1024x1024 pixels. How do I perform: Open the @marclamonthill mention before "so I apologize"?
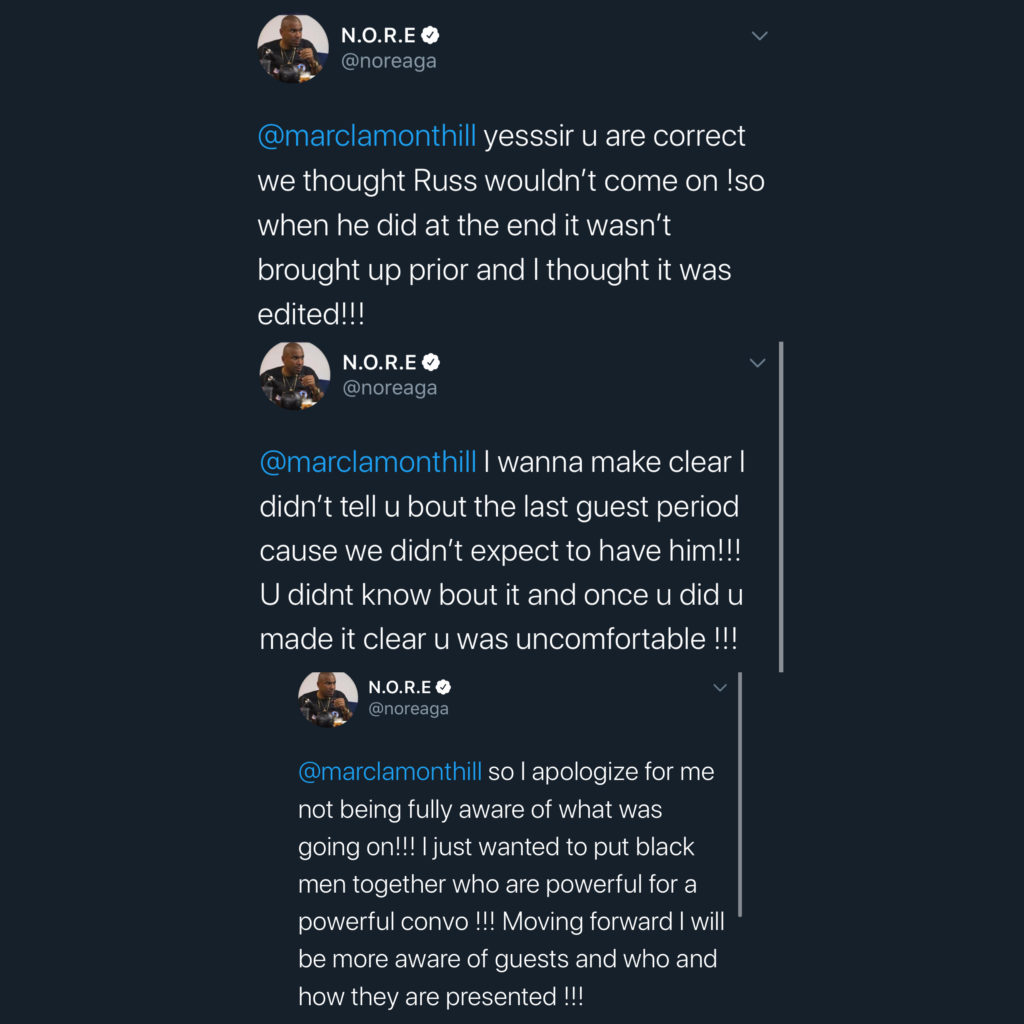[390, 772]
